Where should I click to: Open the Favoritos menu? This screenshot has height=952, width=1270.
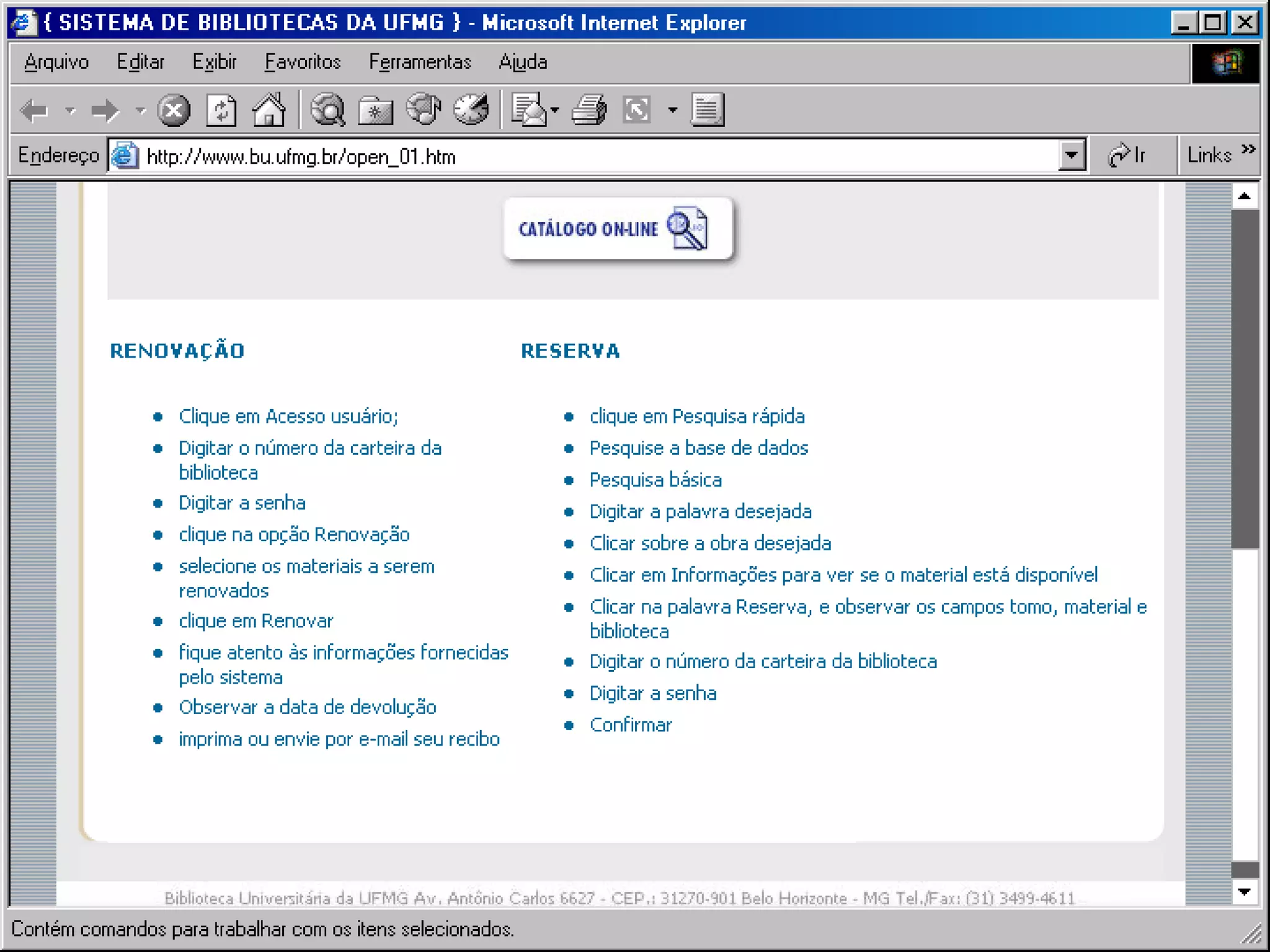click(x=303, y=62)
